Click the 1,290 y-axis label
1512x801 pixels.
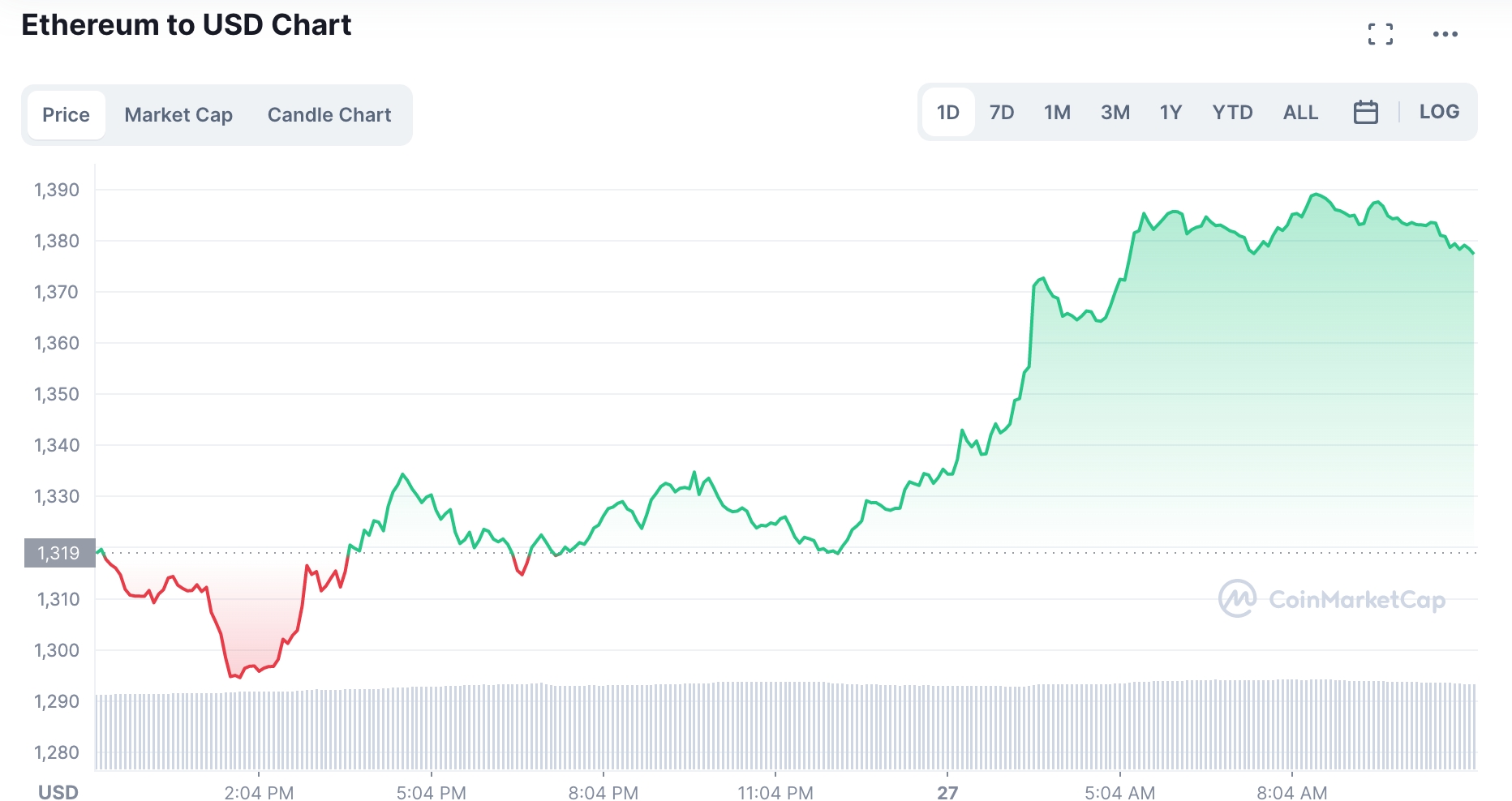(x=57, y=701)
